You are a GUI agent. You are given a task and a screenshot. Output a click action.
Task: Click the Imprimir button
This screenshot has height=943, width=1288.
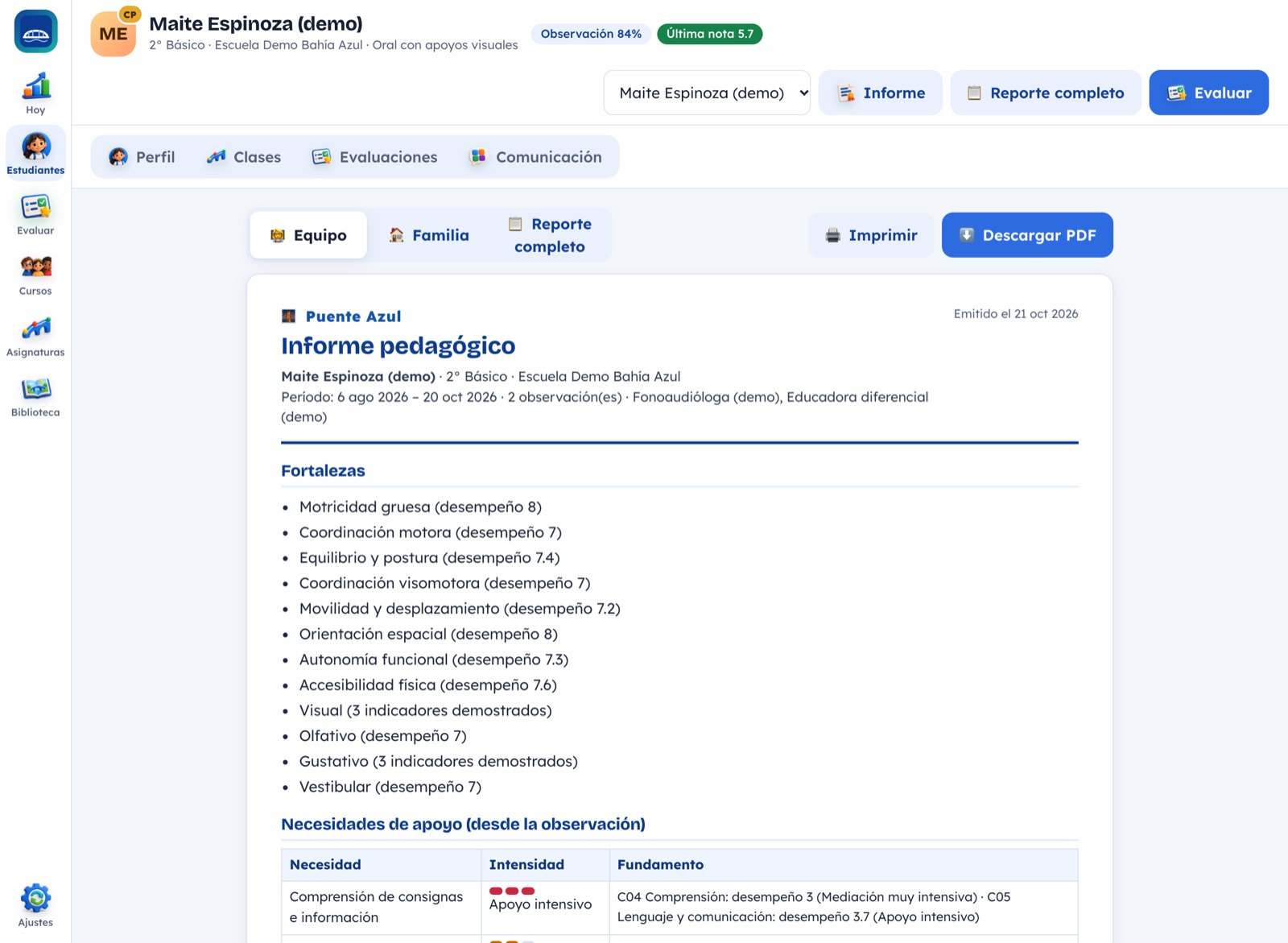(x=872, y=235)
